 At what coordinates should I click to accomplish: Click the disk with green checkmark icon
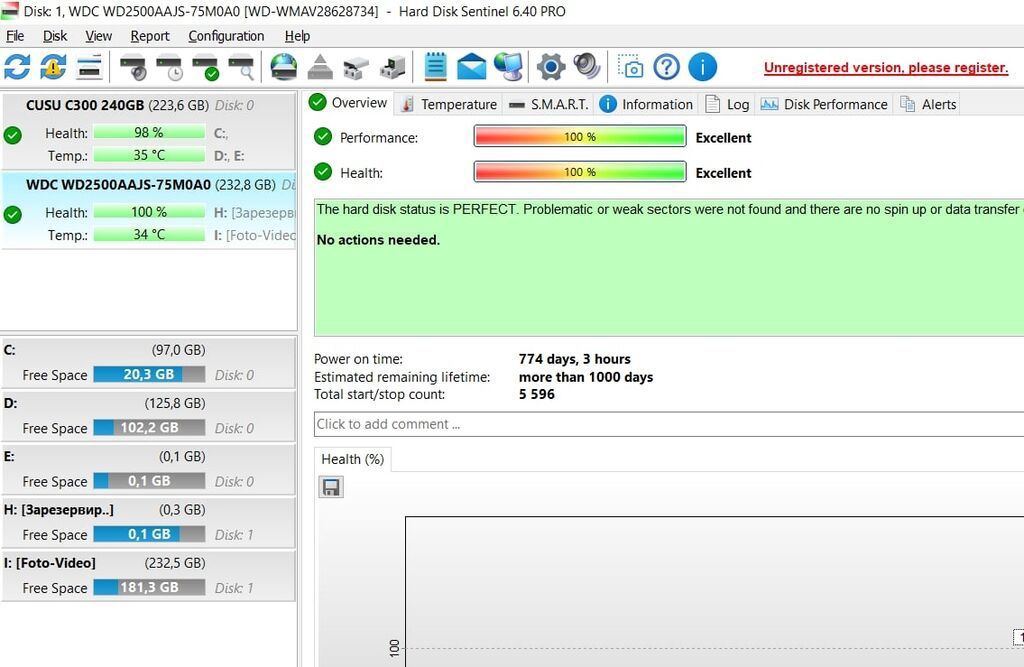205,67
